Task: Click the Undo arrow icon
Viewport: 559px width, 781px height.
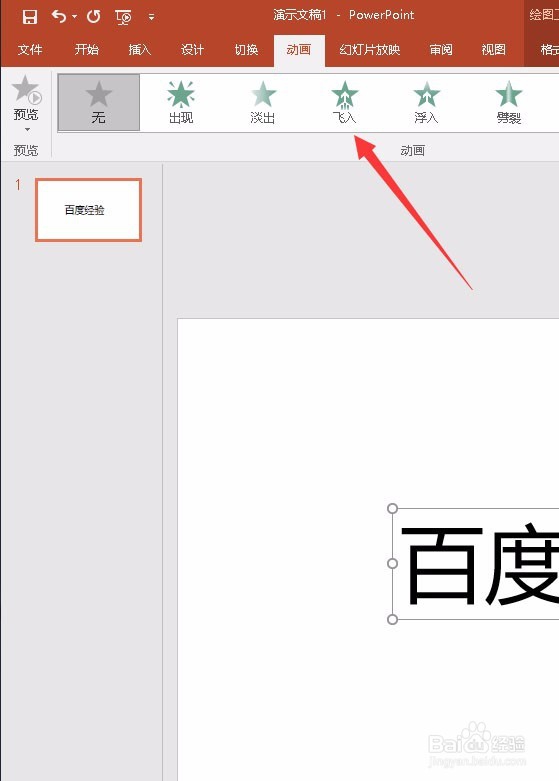Action: pos(59,17)
